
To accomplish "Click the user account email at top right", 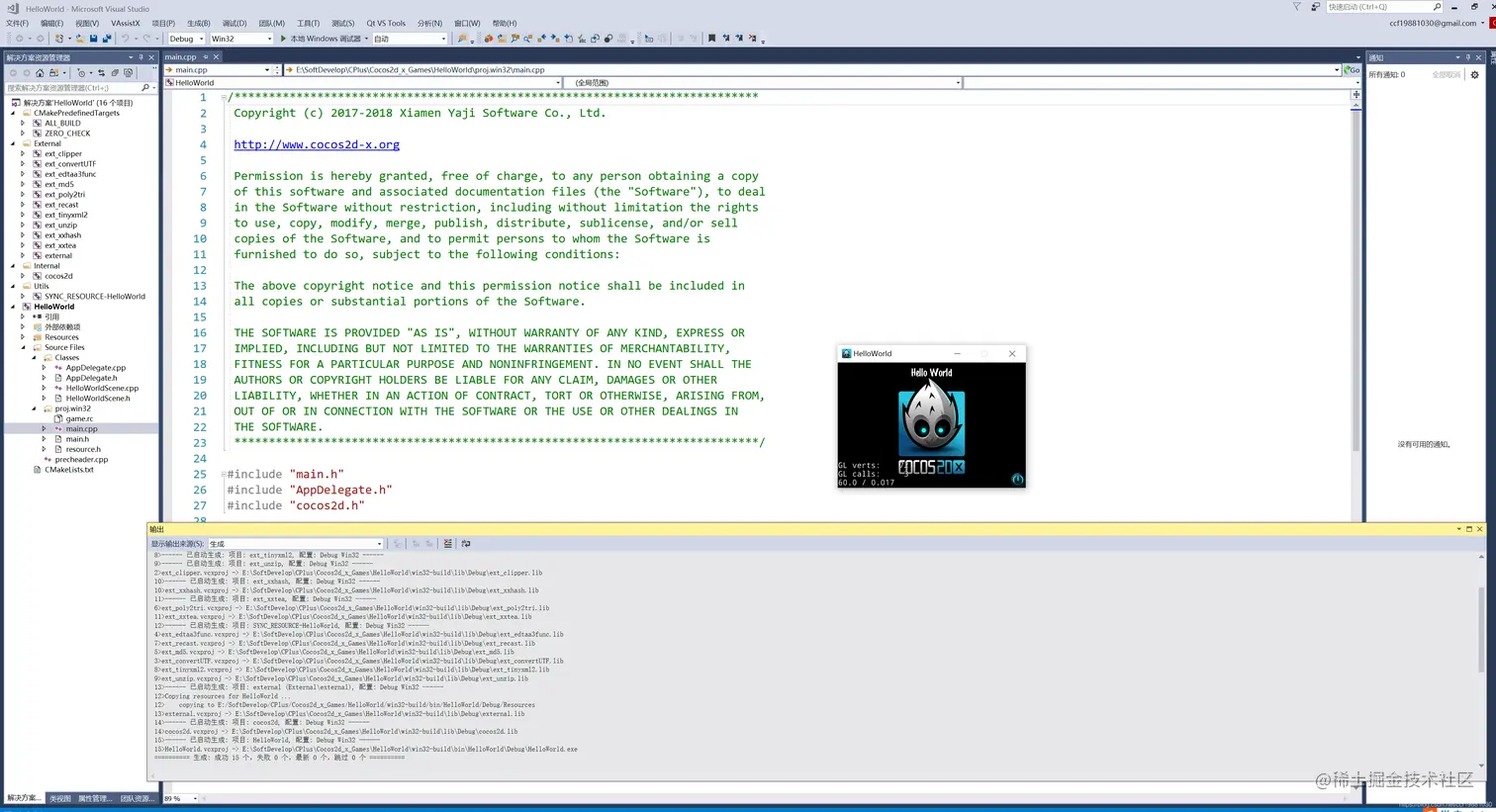I will click(x=1433, y=23).
